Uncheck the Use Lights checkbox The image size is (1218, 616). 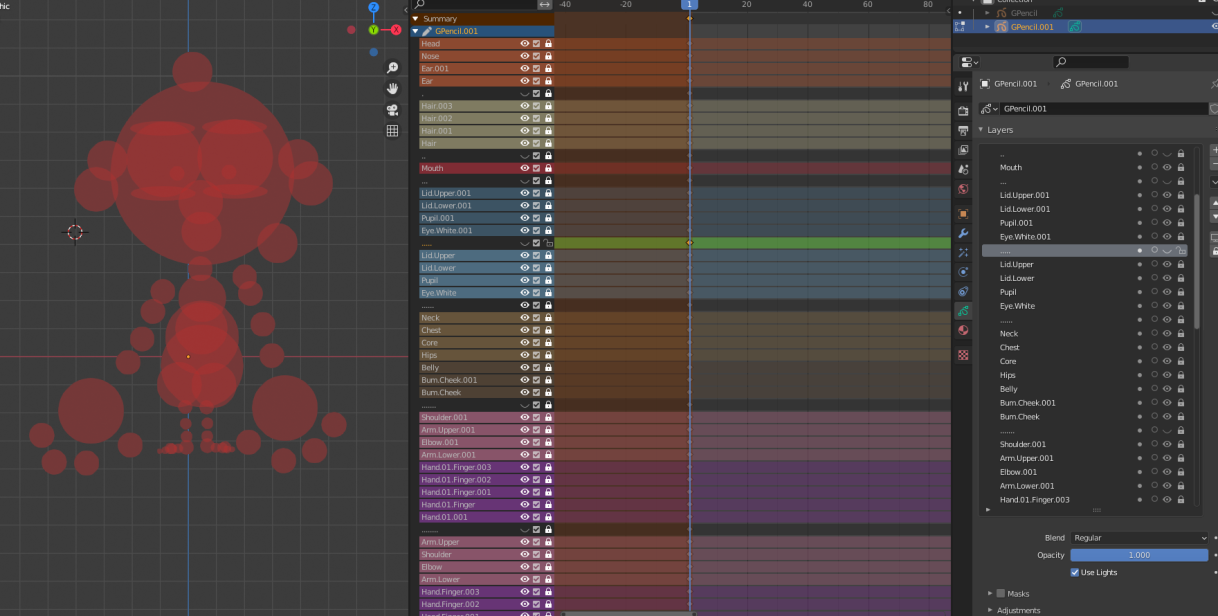click(x=1076, y=572)
